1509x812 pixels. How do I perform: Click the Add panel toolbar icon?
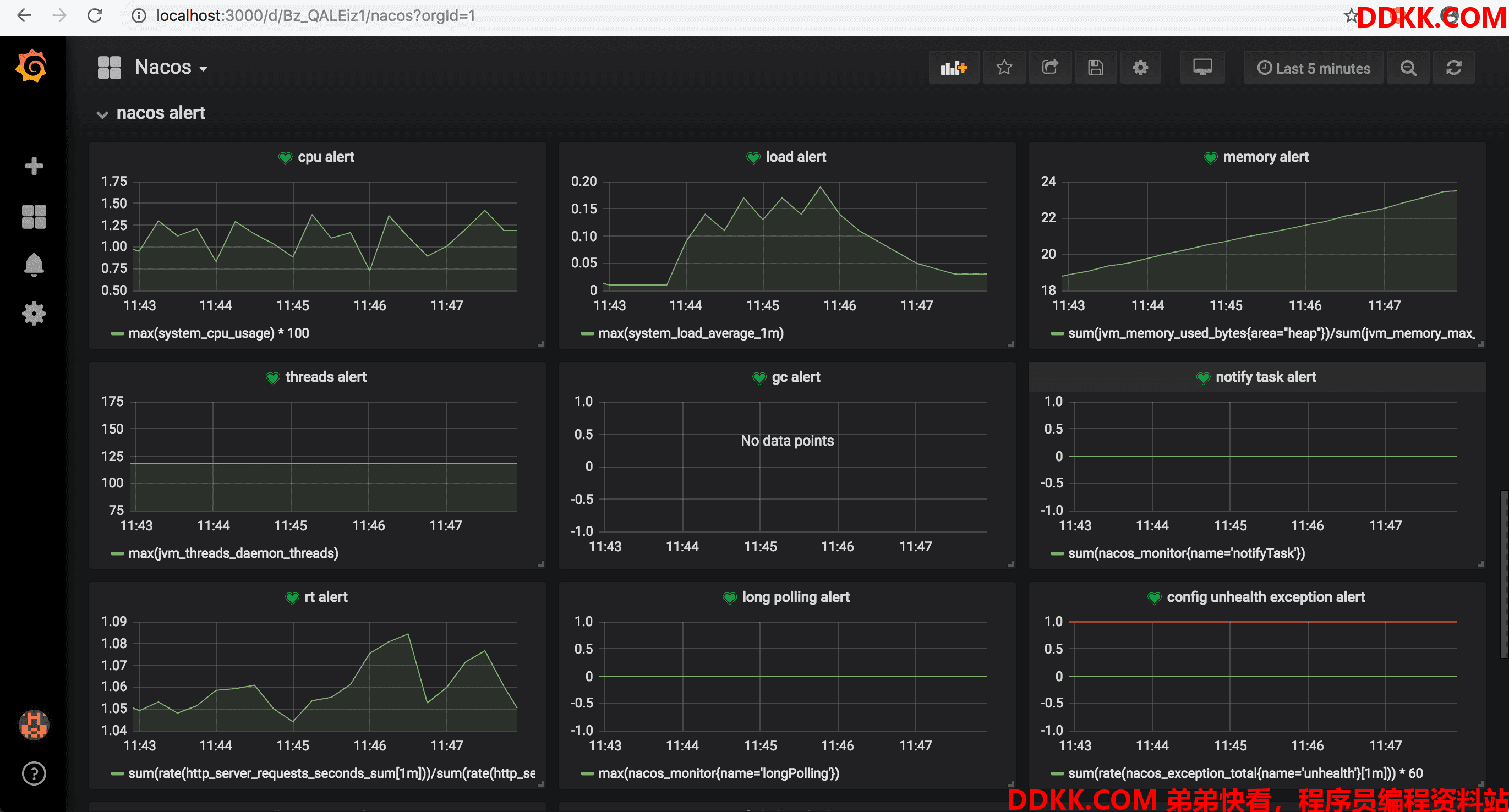point(954,68)
